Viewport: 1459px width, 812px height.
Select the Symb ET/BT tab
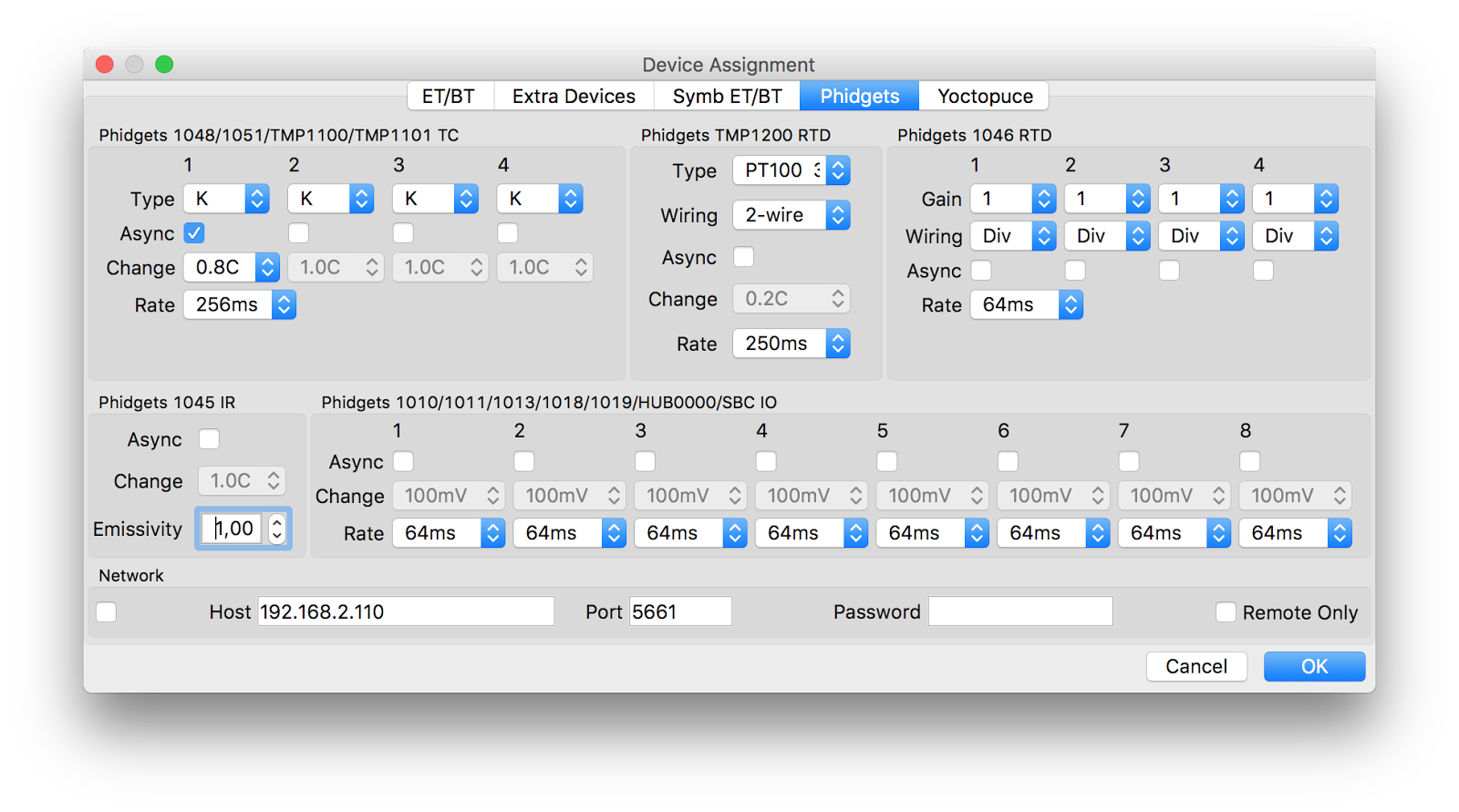[727, 97]
